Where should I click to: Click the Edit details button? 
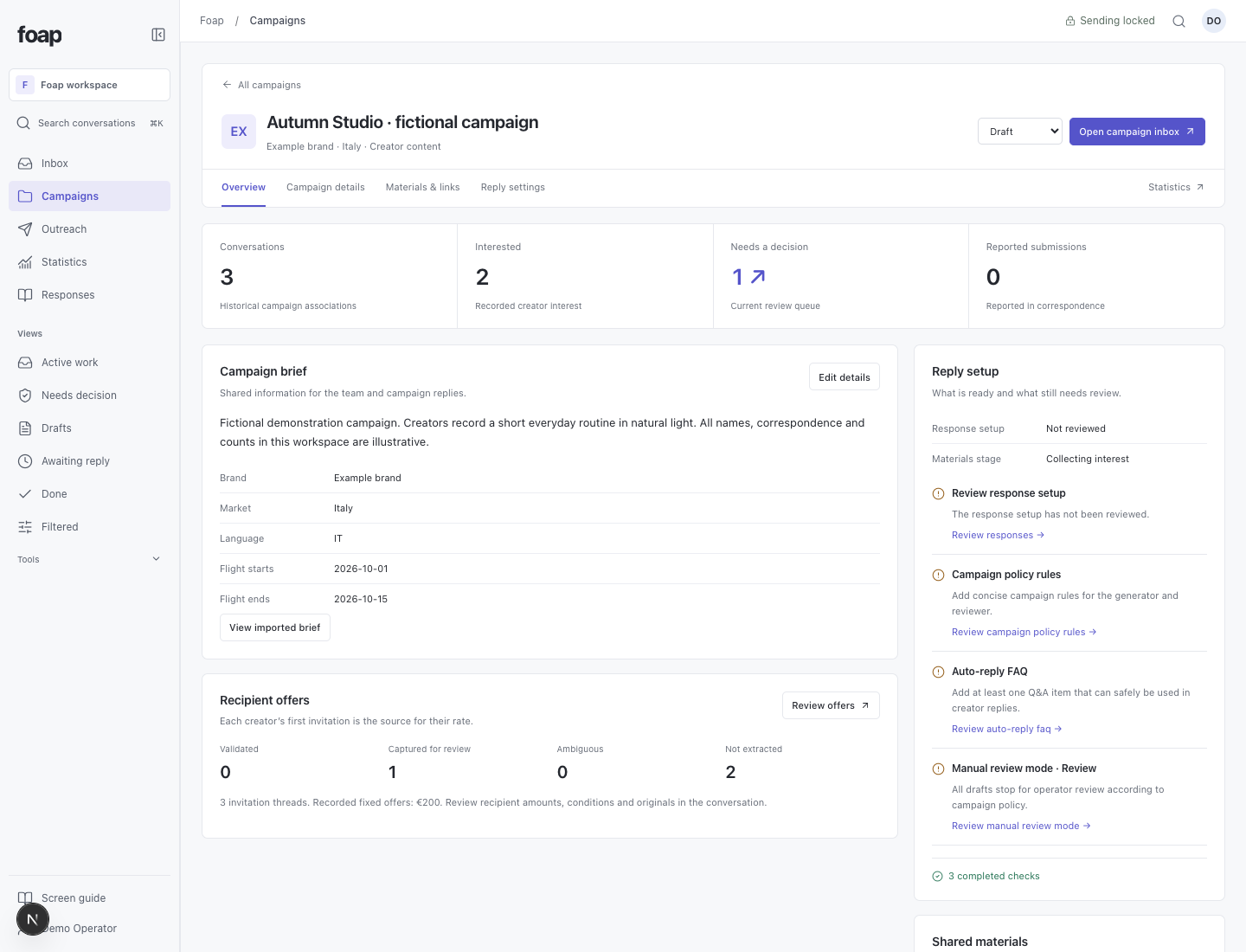(845, 377)
